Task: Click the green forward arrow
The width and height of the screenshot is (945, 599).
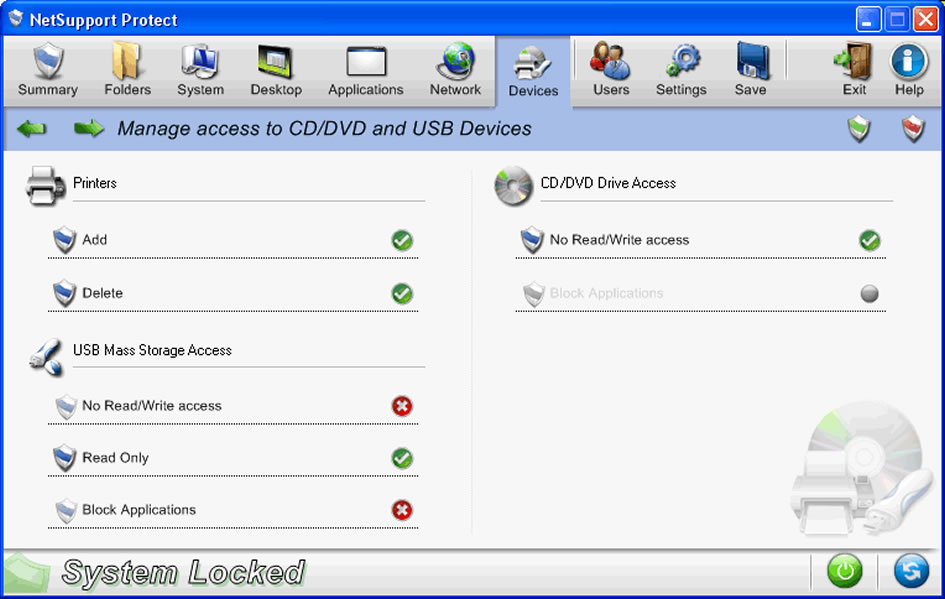Action: click(89, 128)
